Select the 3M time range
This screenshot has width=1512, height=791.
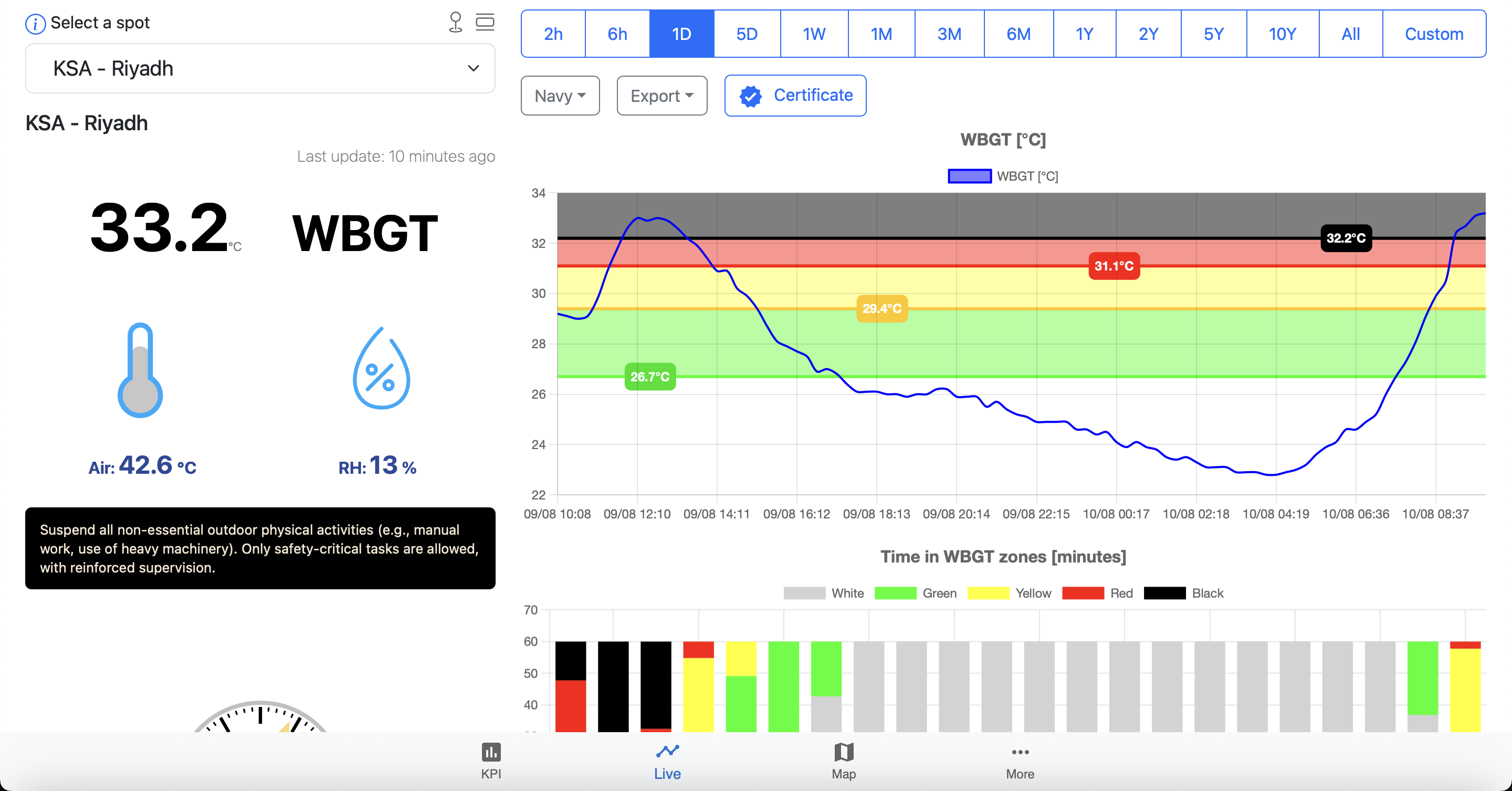coord(949,34)
